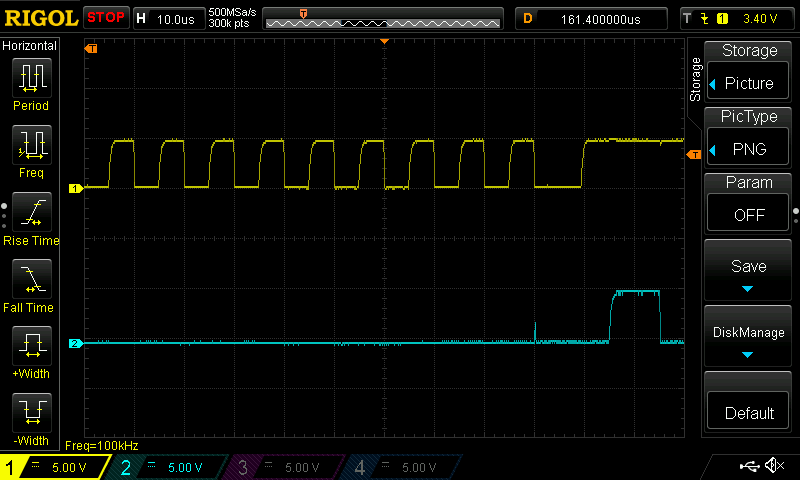Select the Period measurement icon
Image resolution: width=800 pixels, height=480 pixels.
[x=32, y=78]
